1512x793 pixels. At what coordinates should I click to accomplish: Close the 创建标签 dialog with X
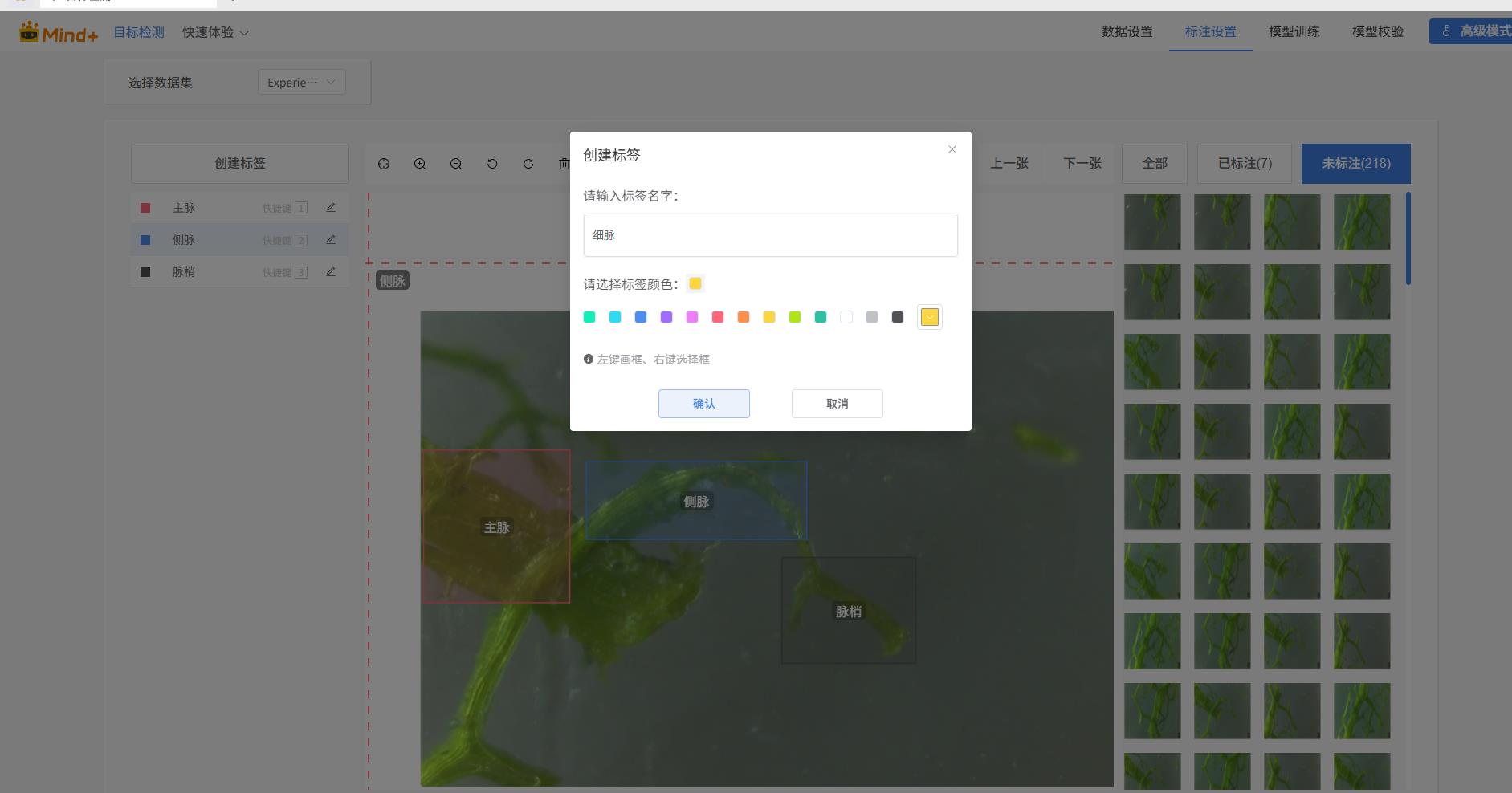[952, 149]
